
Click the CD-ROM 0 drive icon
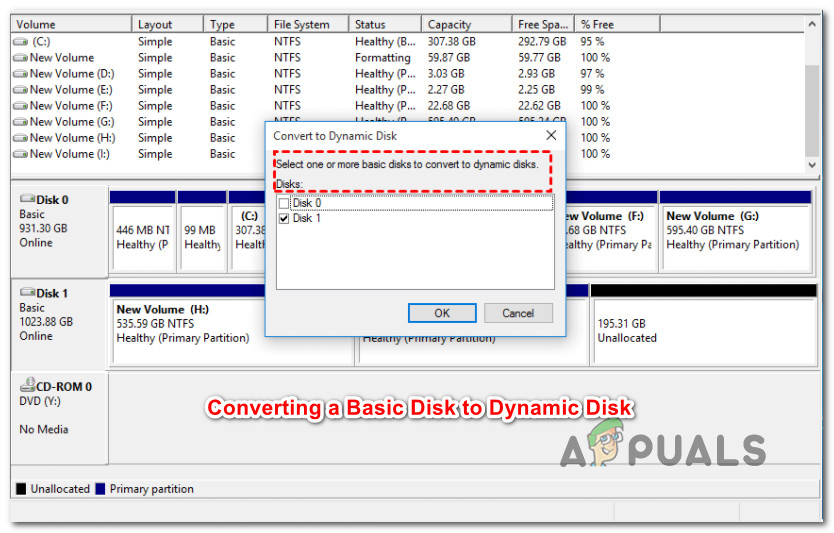point(28,385)
